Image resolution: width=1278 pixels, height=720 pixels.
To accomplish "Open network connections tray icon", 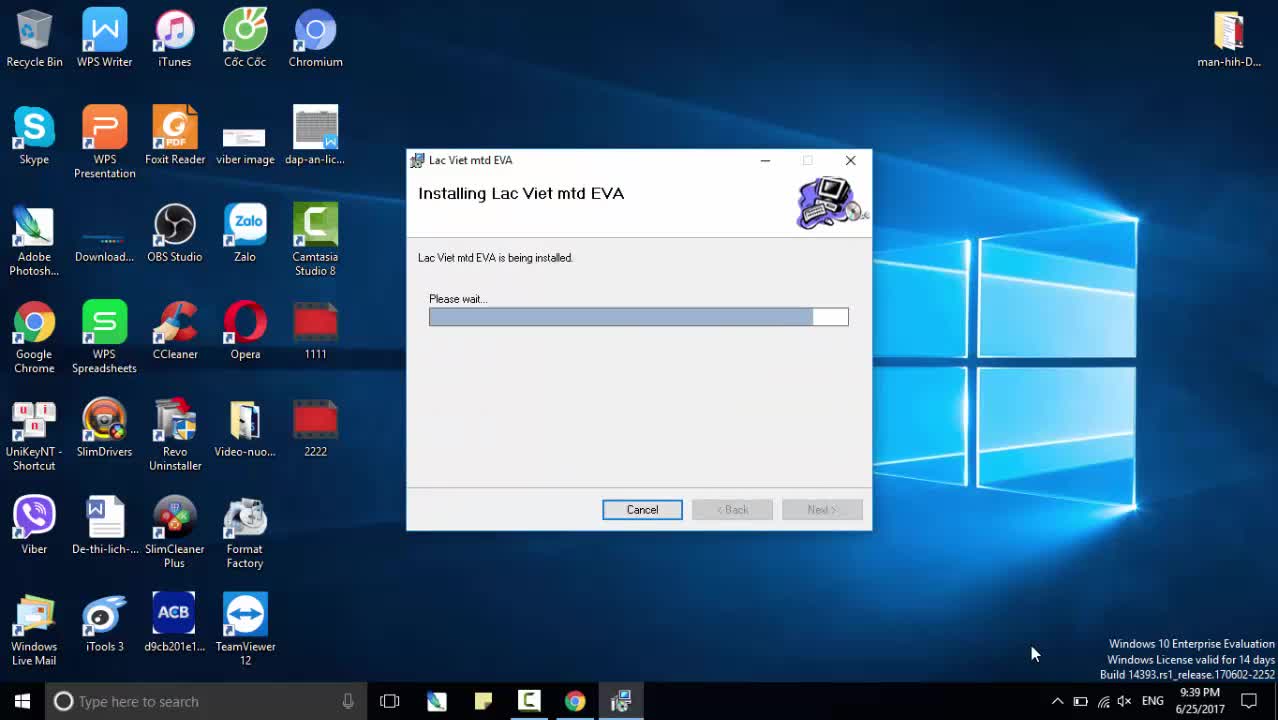I will click(1103, 701).
